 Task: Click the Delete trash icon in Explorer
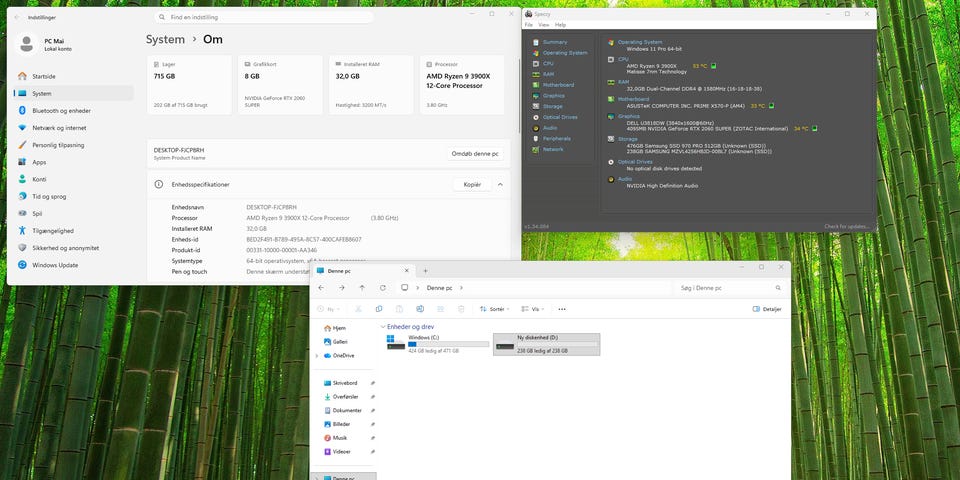tap(462, 309)
